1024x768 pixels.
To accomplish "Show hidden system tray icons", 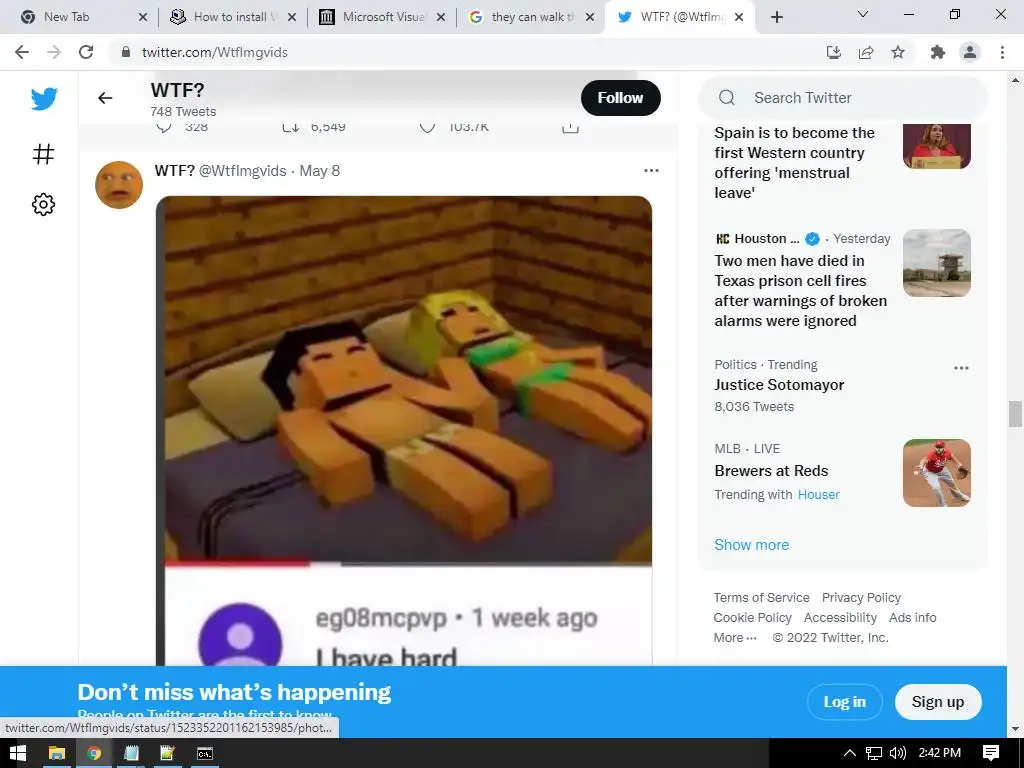I will point(849,753).
